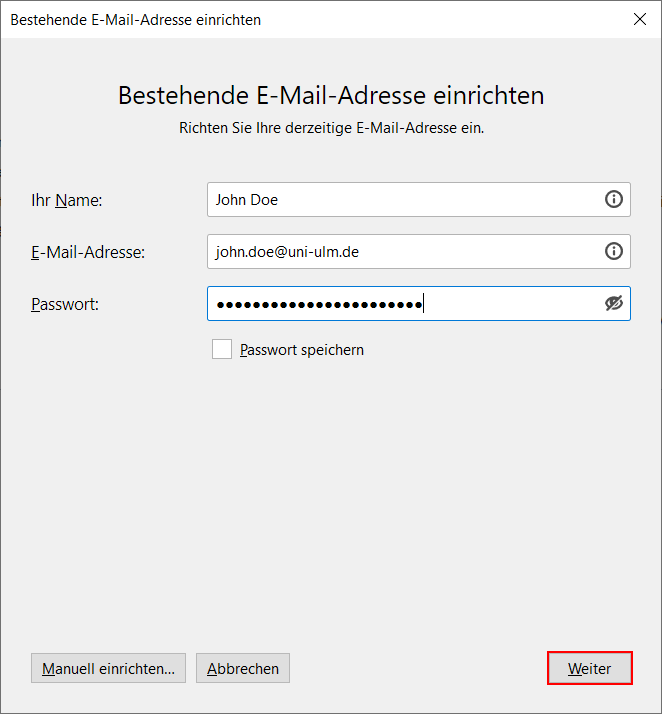This screenshot has height=714, width=662.
Task: Focus the Ihr Name input field
Action: [400, 199]
